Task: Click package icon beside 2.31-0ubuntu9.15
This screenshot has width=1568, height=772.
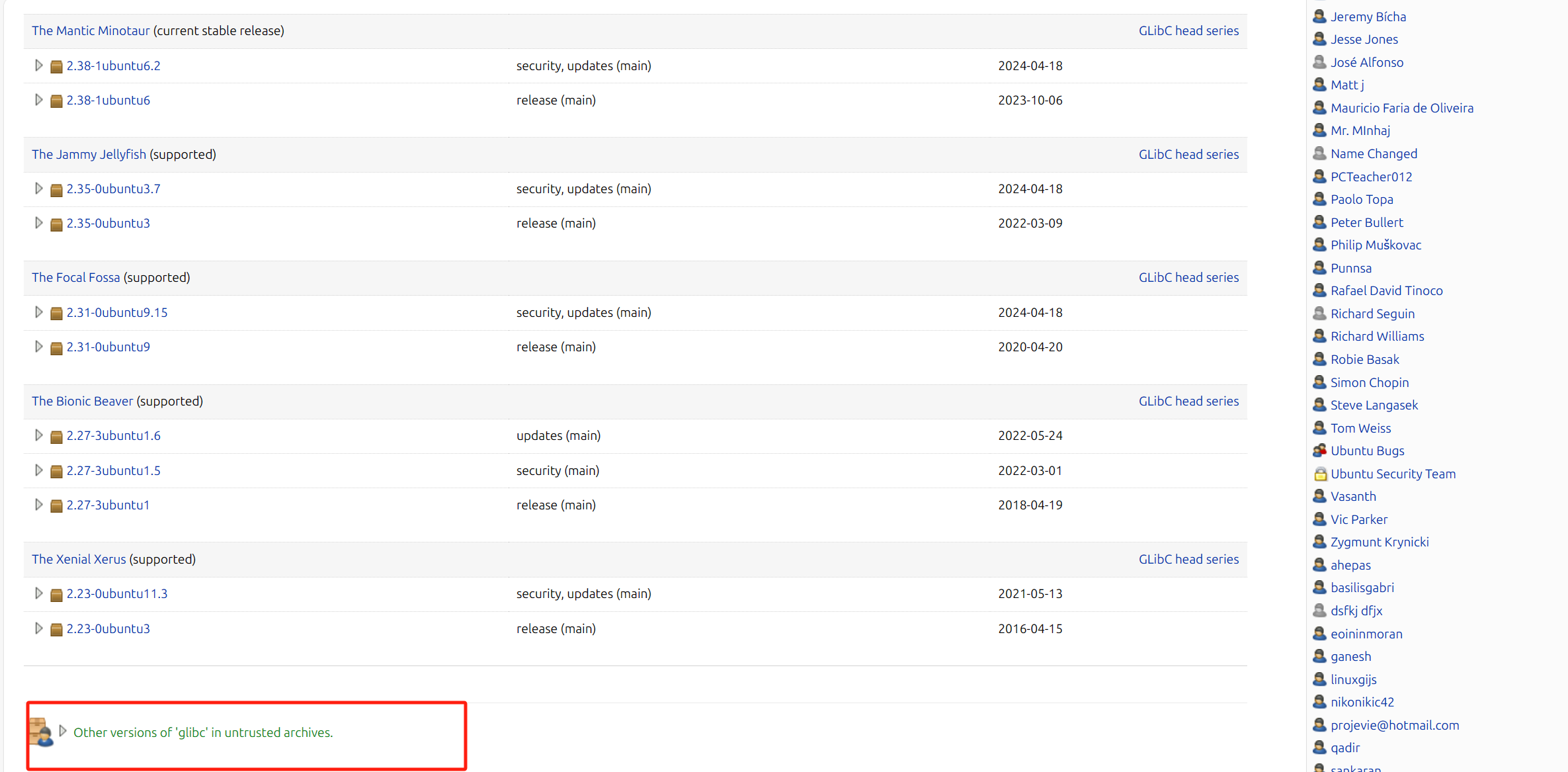Action: 56,313
